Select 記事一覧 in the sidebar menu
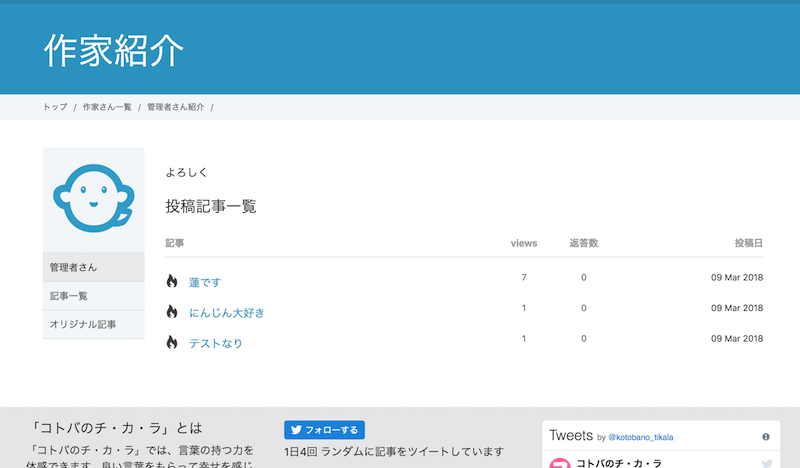Viewport: 800px width, 468px height. [x=94, y=296]
